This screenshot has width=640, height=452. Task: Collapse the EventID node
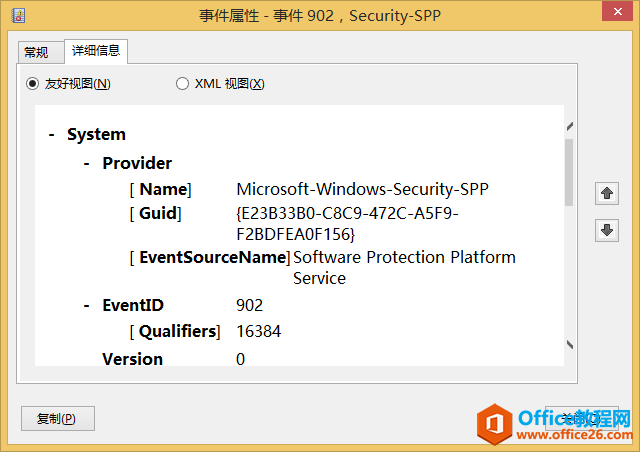pyautogui.click(x=87, y=305)
